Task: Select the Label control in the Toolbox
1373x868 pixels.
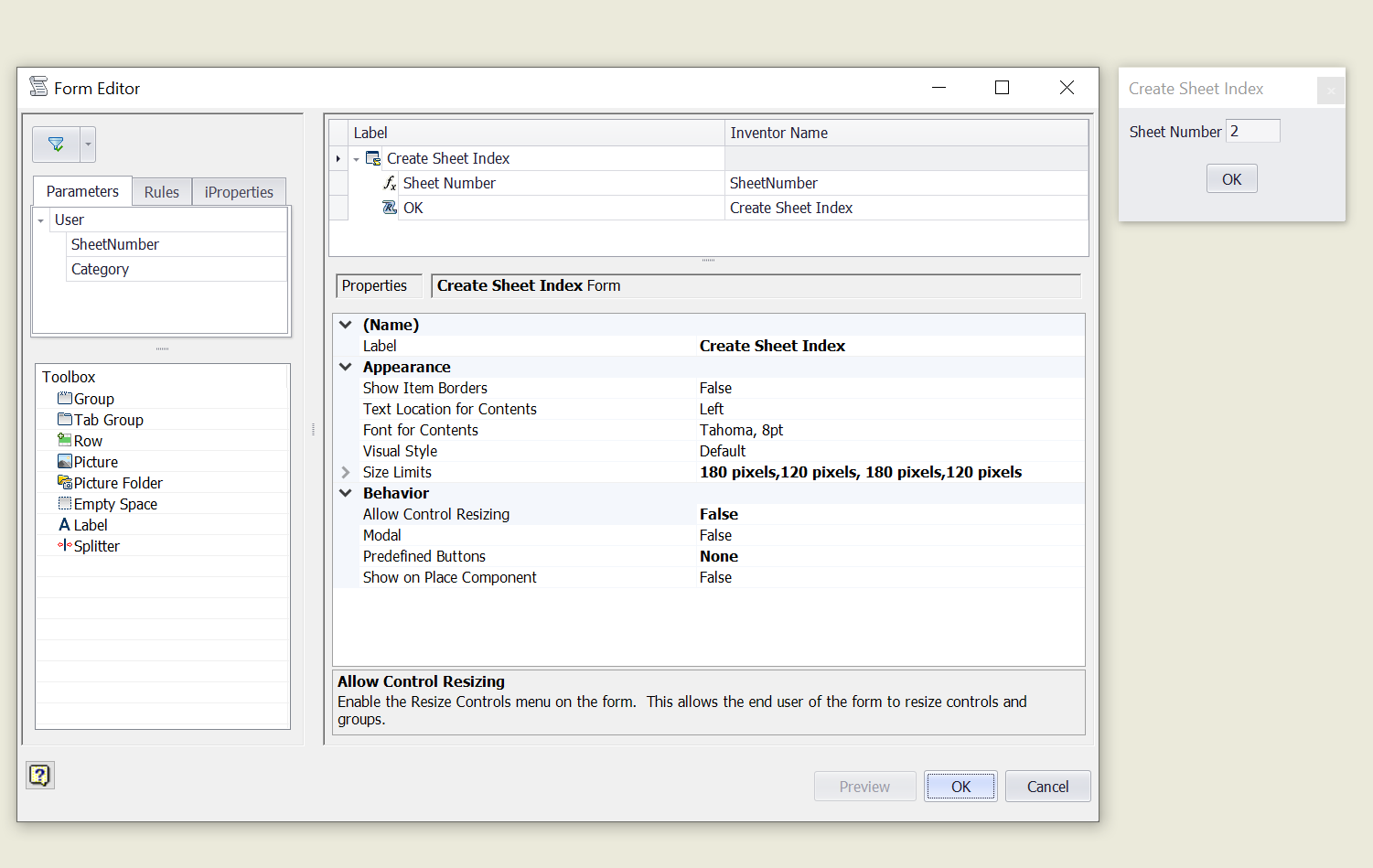Action: point(90,524)
